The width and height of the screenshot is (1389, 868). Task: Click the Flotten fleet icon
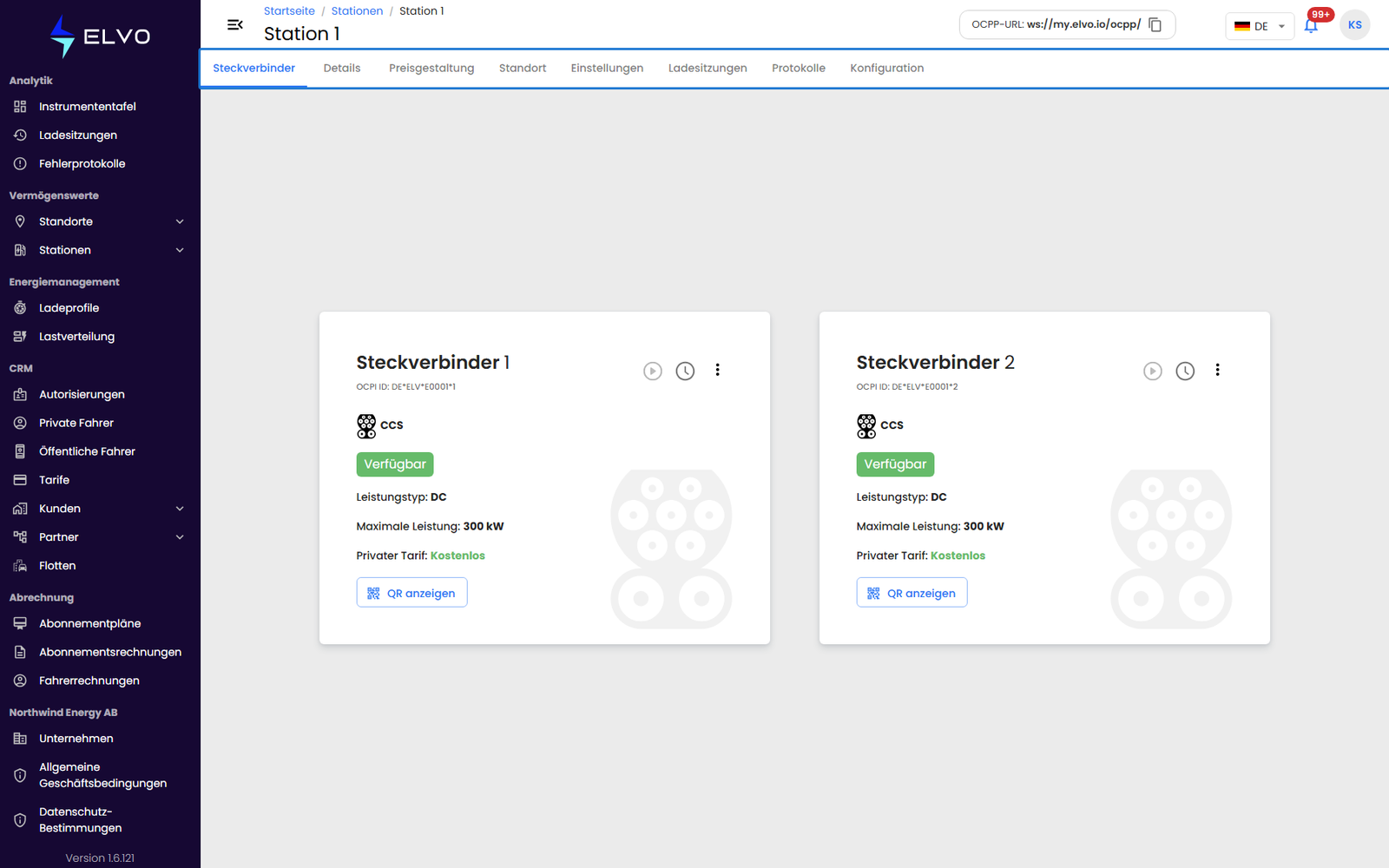pyautogui.click(x=20, y=566)
